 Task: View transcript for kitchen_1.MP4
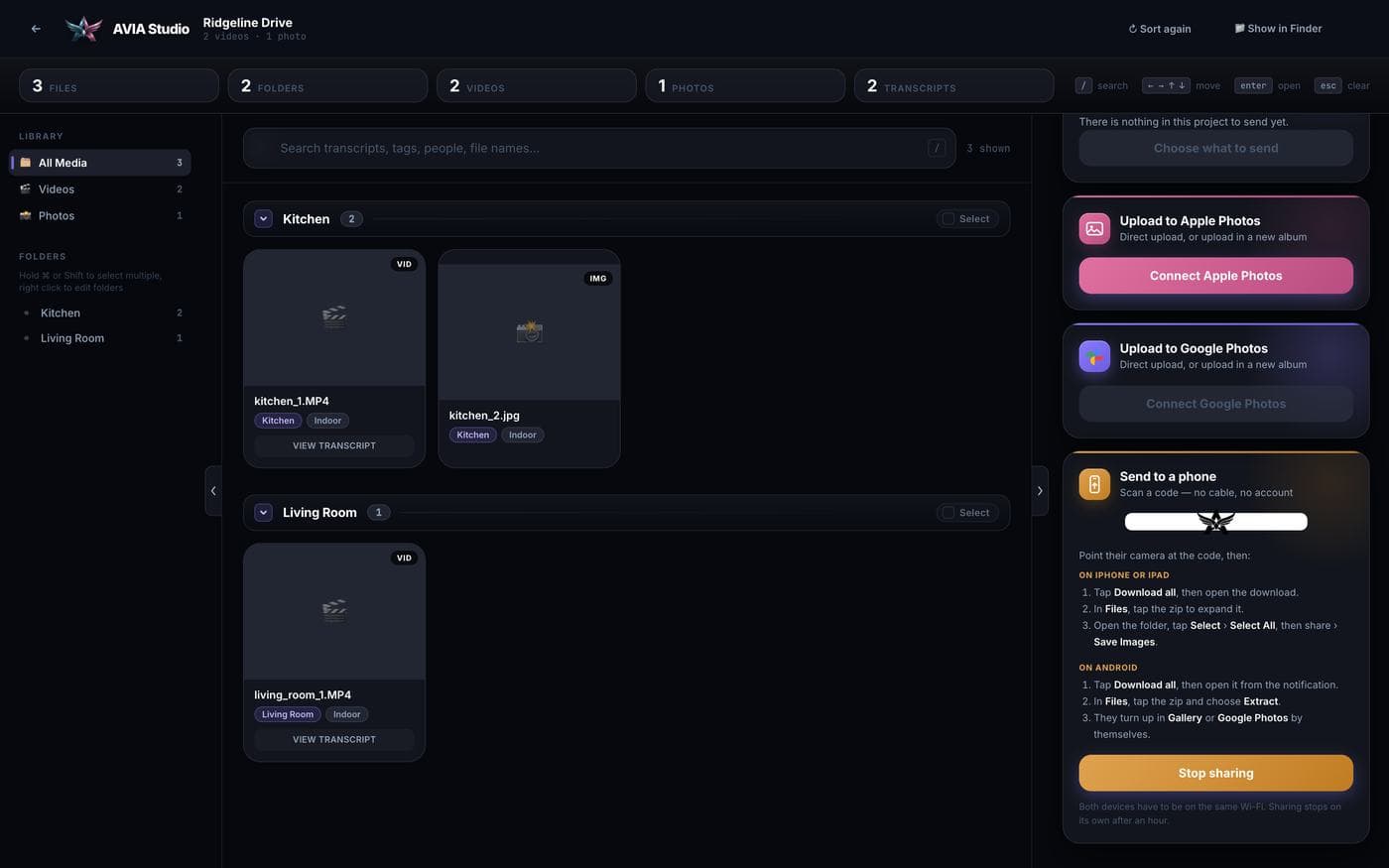pyautogui.click(x=334, y=445)
